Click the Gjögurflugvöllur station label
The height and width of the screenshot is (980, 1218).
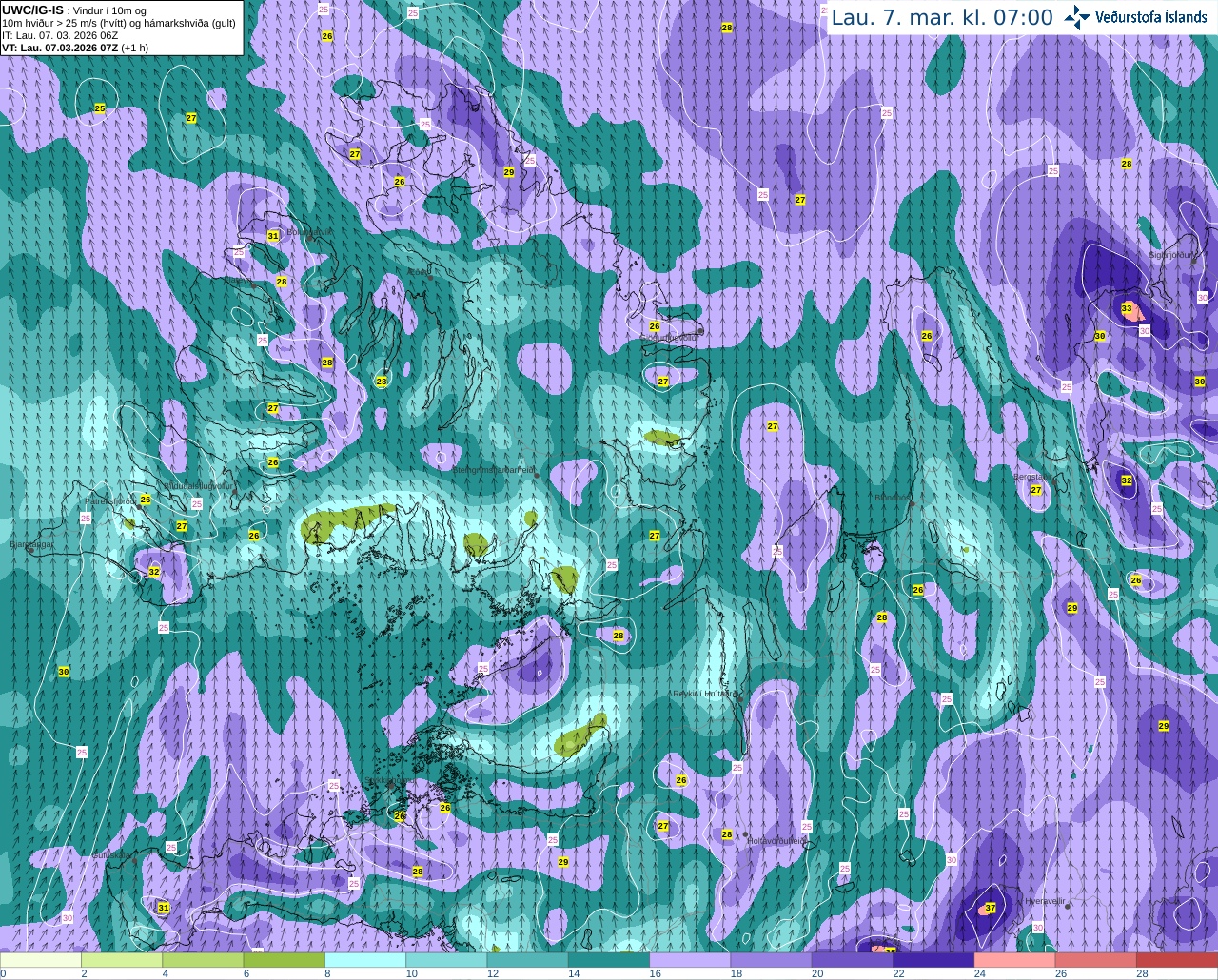point(670,337)
